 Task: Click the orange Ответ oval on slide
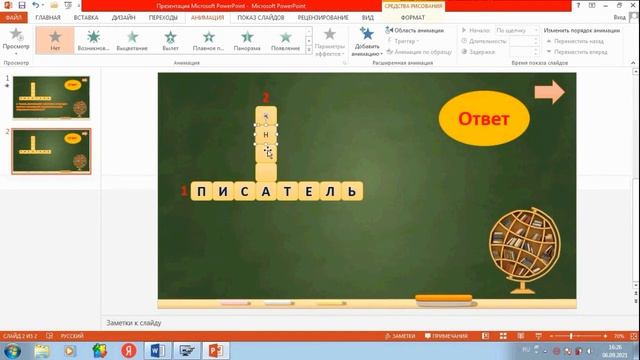click(484, 118)
